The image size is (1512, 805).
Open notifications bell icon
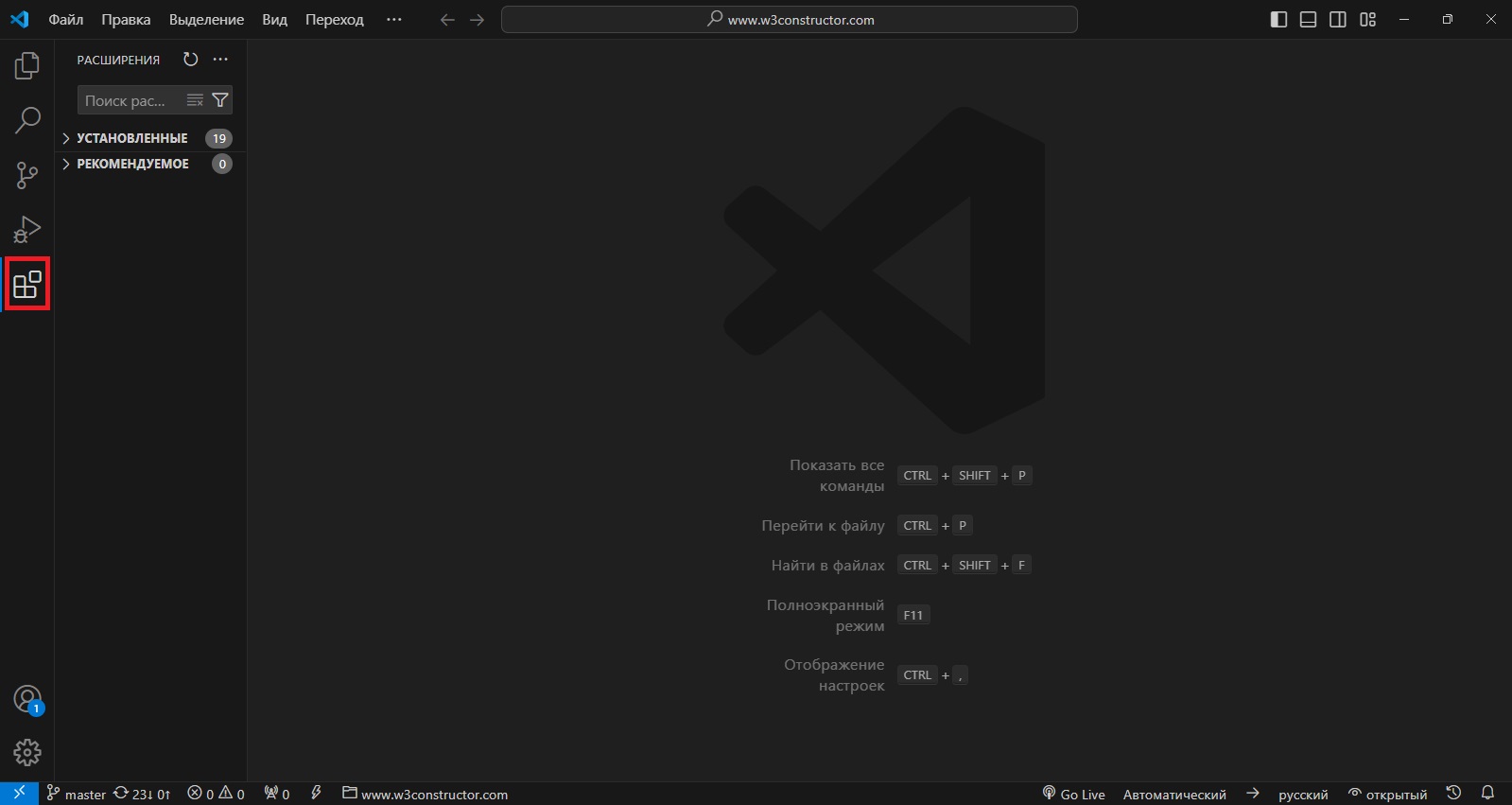[1487, 794]
